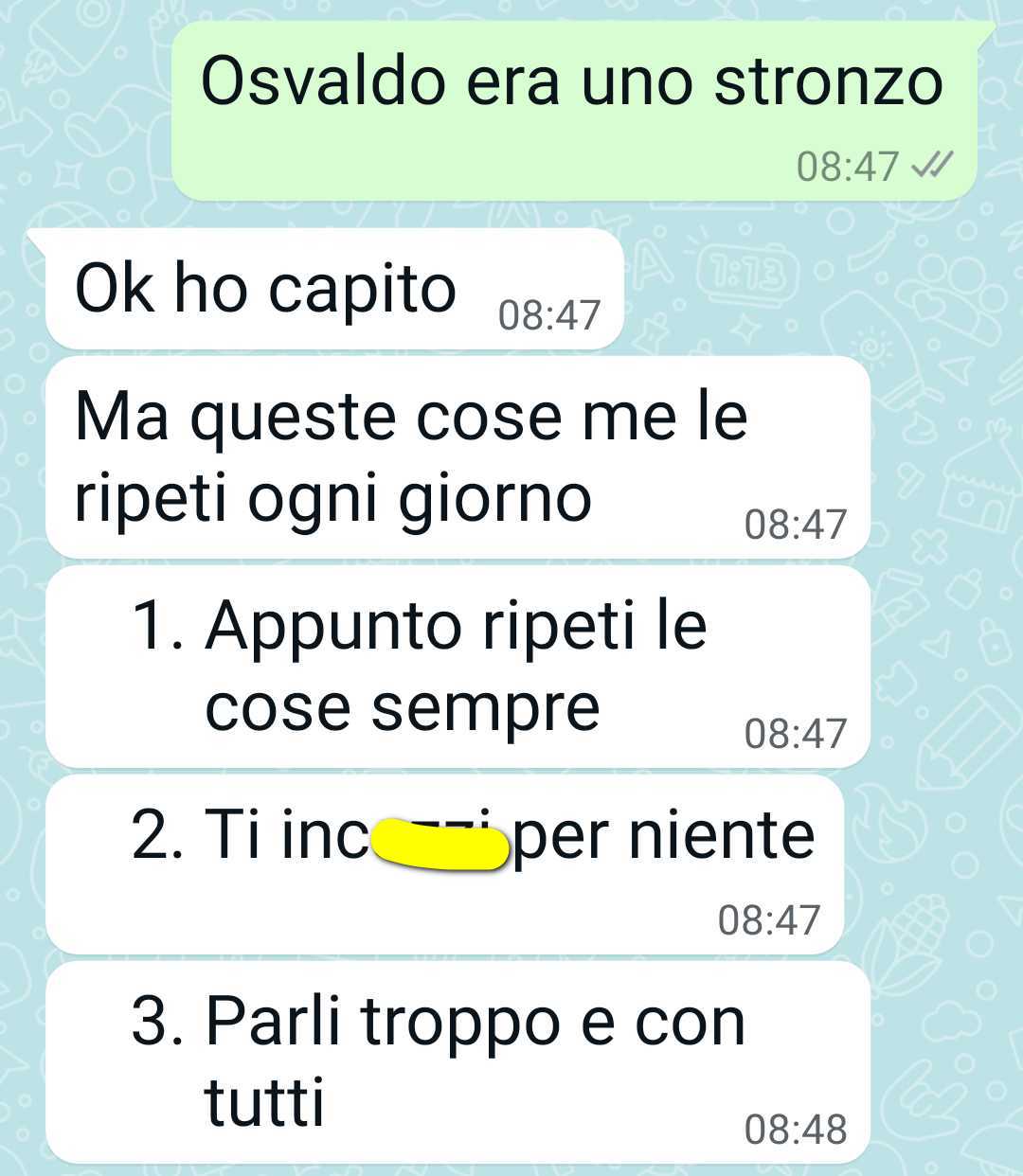Select the '2. Ti inc... per niente' message

[x=445, y=864]
